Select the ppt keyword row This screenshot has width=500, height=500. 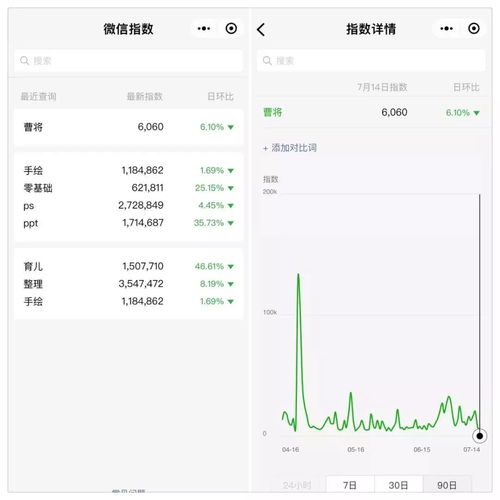click(x=128, y=223)
